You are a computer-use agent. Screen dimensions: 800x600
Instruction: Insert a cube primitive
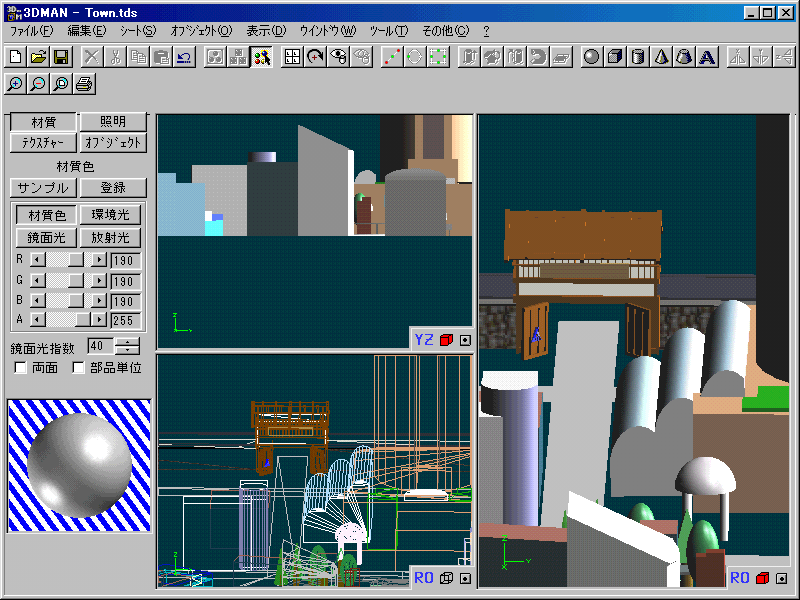tap(615, 57)
